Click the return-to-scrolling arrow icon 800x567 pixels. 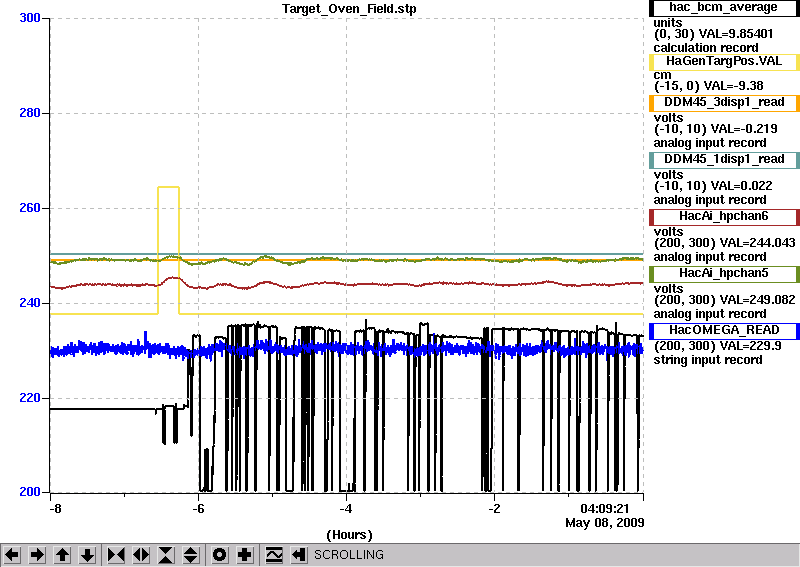coord(298,555)
